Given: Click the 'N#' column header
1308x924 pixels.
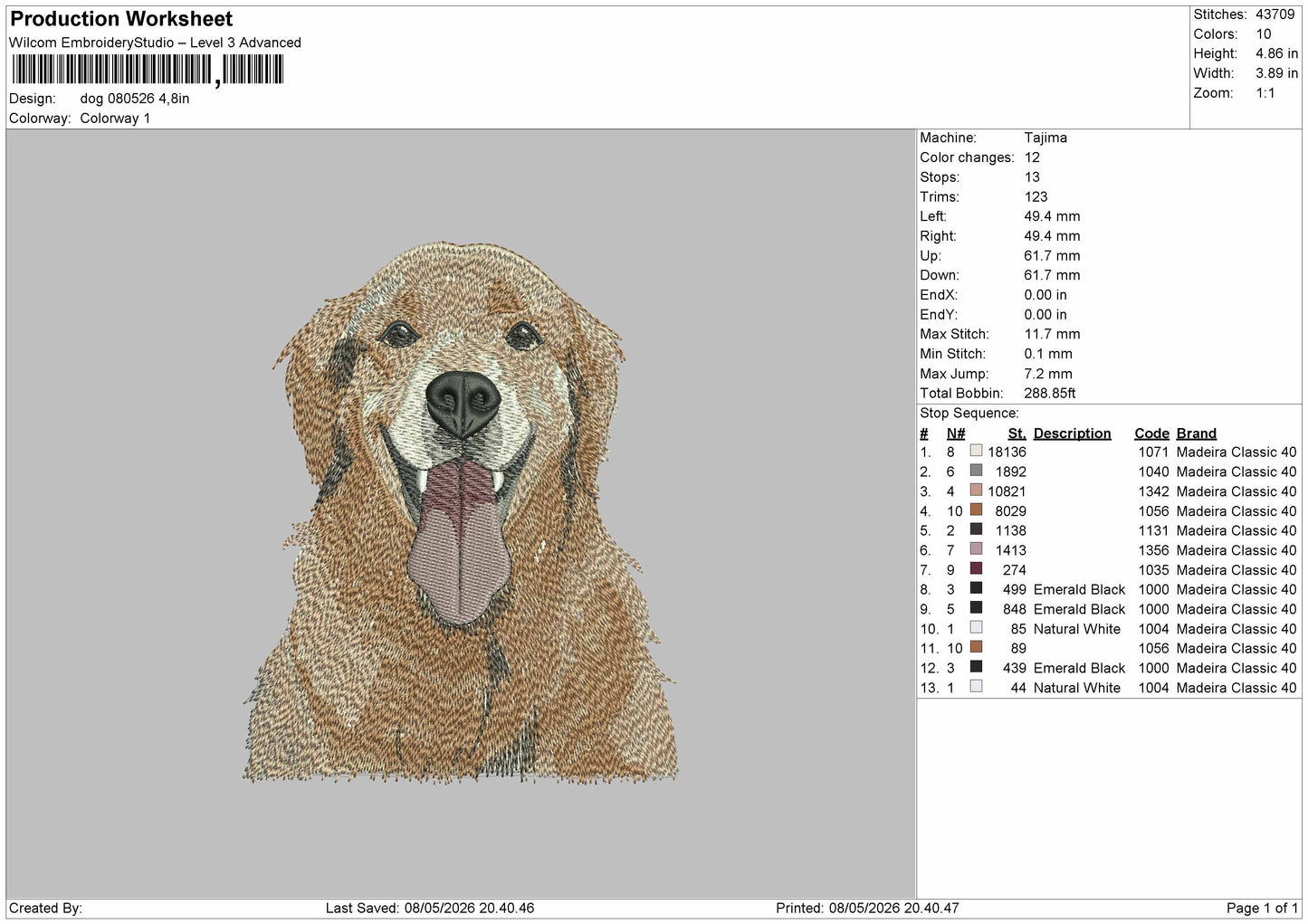Looking at the screenshot, I should [x=956, y=433].
